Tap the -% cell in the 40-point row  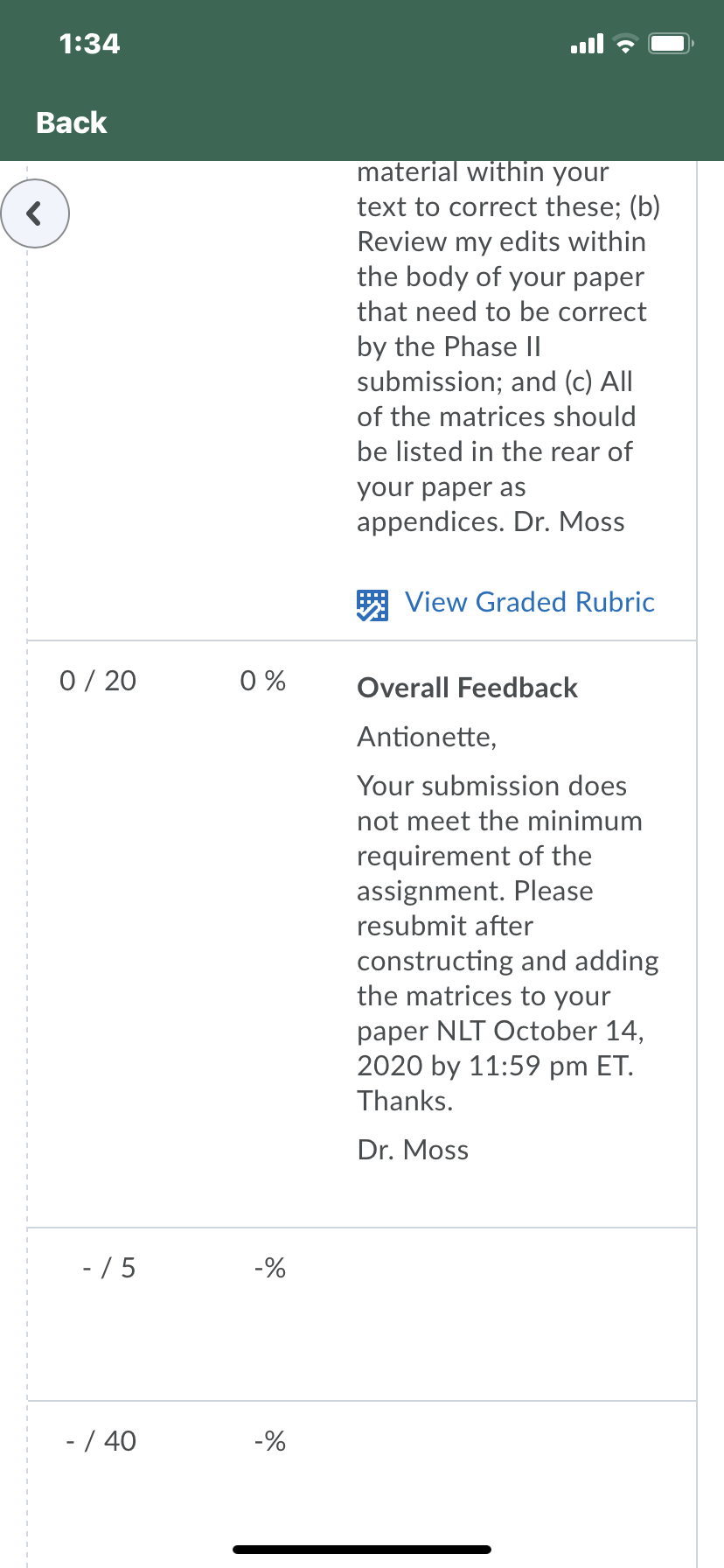tap(270, 1440)
